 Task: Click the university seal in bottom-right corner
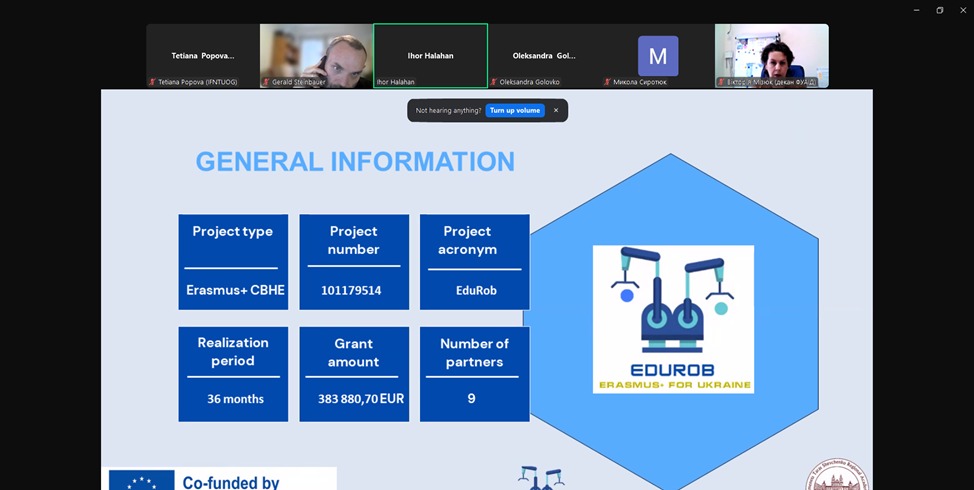point(837,476)
